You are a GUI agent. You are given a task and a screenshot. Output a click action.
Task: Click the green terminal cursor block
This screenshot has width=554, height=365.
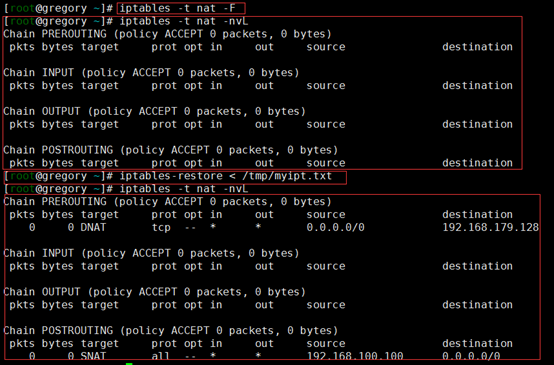coord(129,364)
